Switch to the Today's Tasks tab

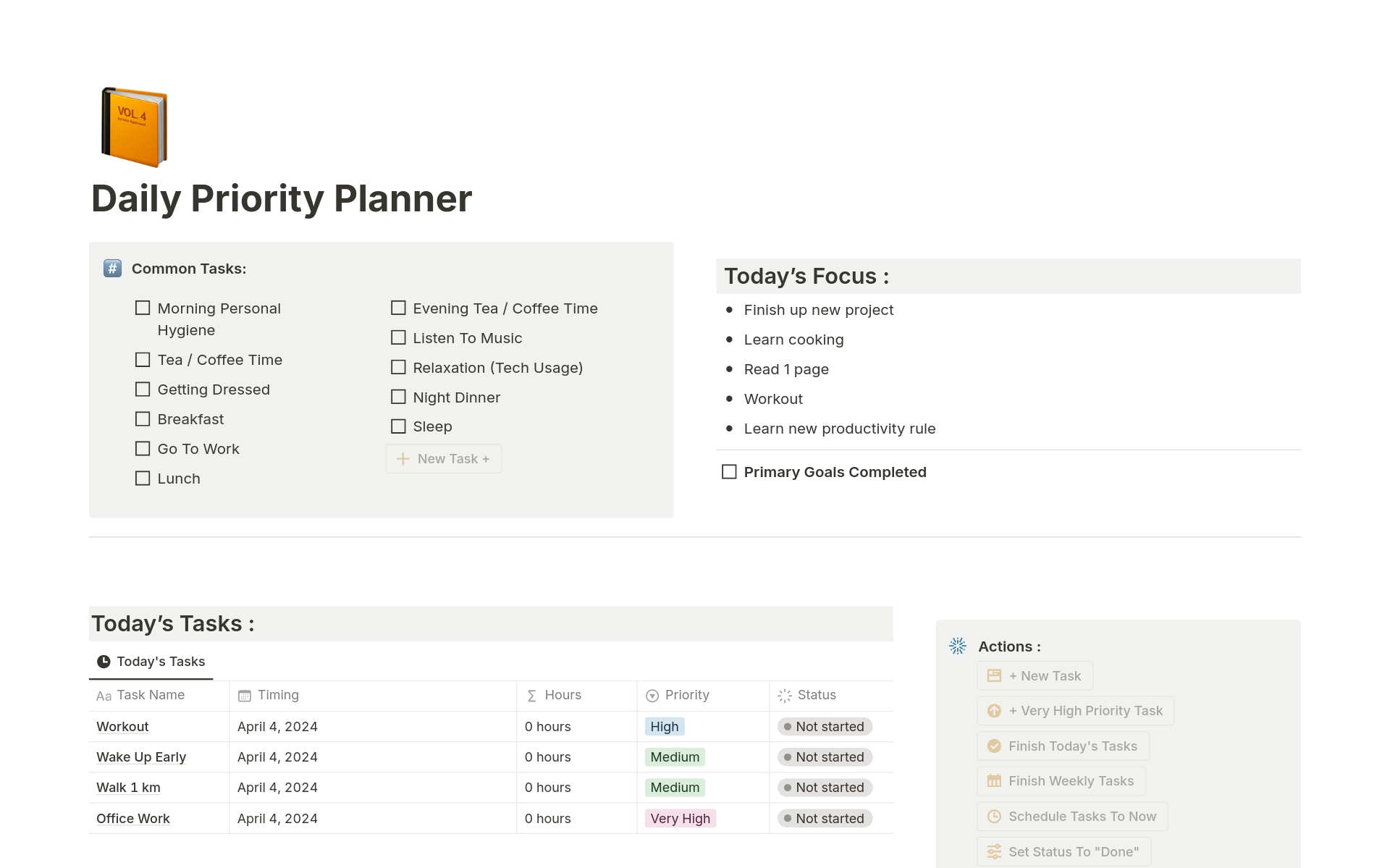coord(151,661)
